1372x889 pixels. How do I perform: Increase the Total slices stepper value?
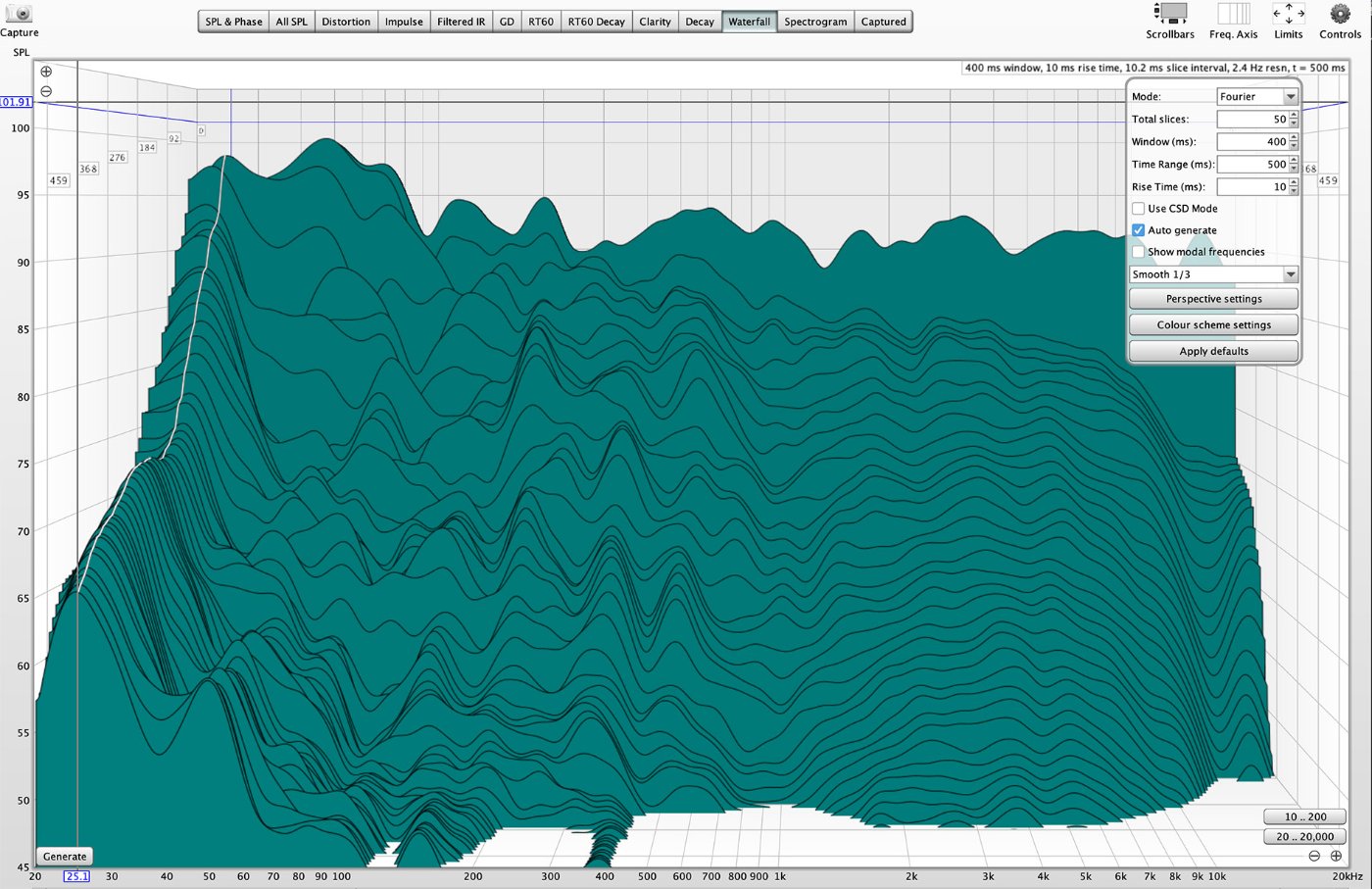click(x=1294, y=115)
